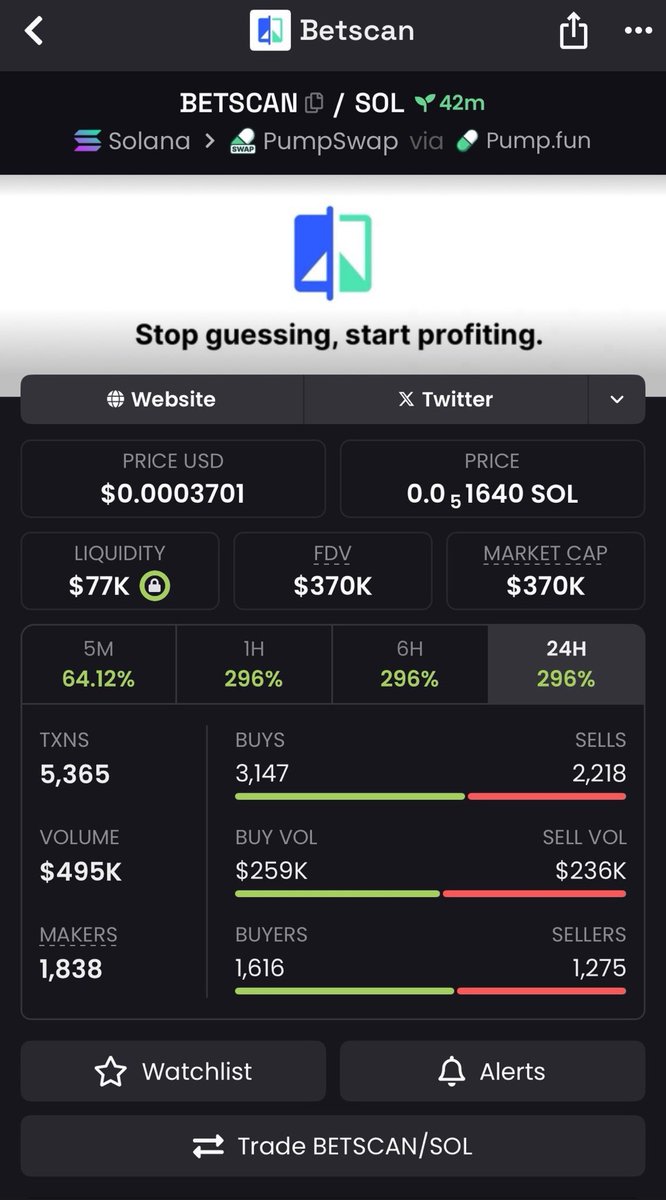Open the Alerts button
This screenshot has height=1200, width=666.
coord(492,1071)
